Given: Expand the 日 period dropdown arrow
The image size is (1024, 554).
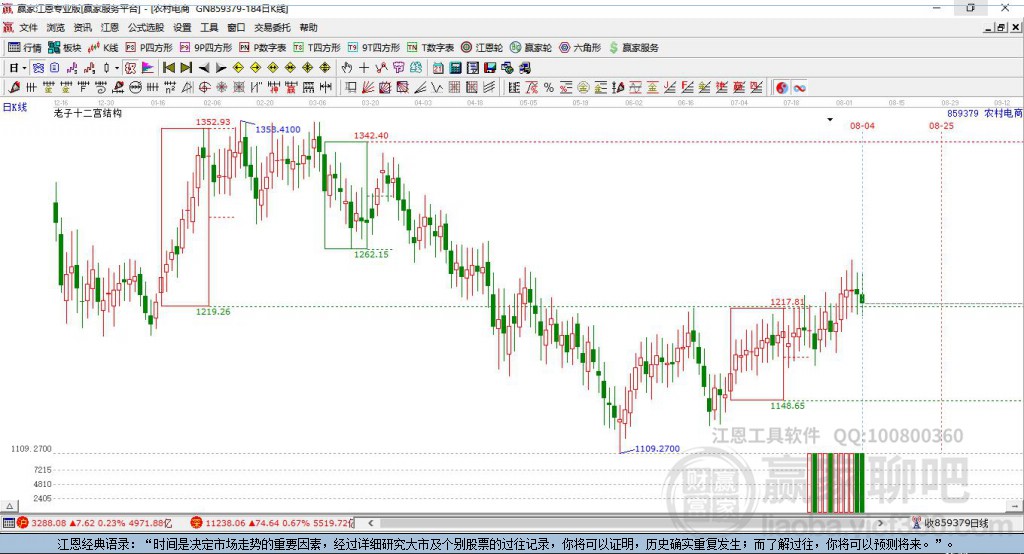Looking at the screenshot, I should (24, 68).
